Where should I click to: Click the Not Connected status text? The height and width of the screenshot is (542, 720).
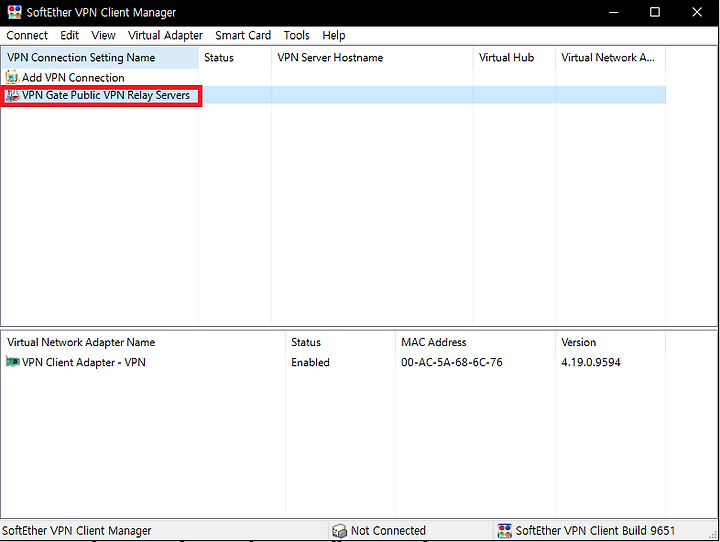(388, 531)
